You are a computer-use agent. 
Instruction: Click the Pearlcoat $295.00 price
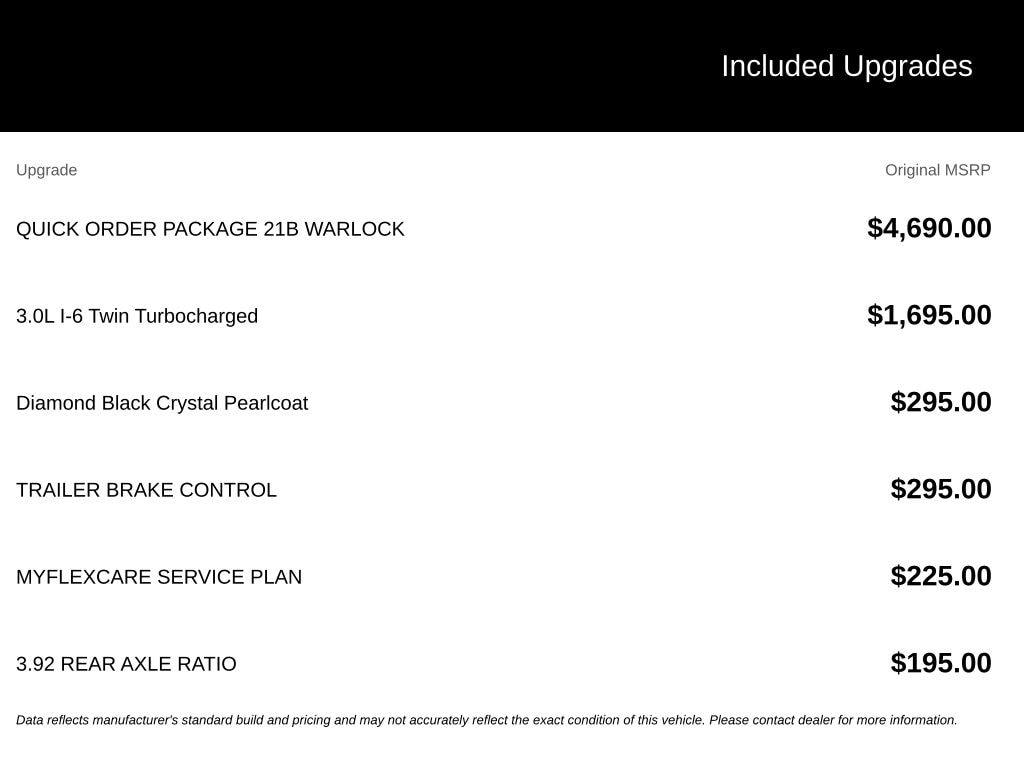(x=941, y=402)
